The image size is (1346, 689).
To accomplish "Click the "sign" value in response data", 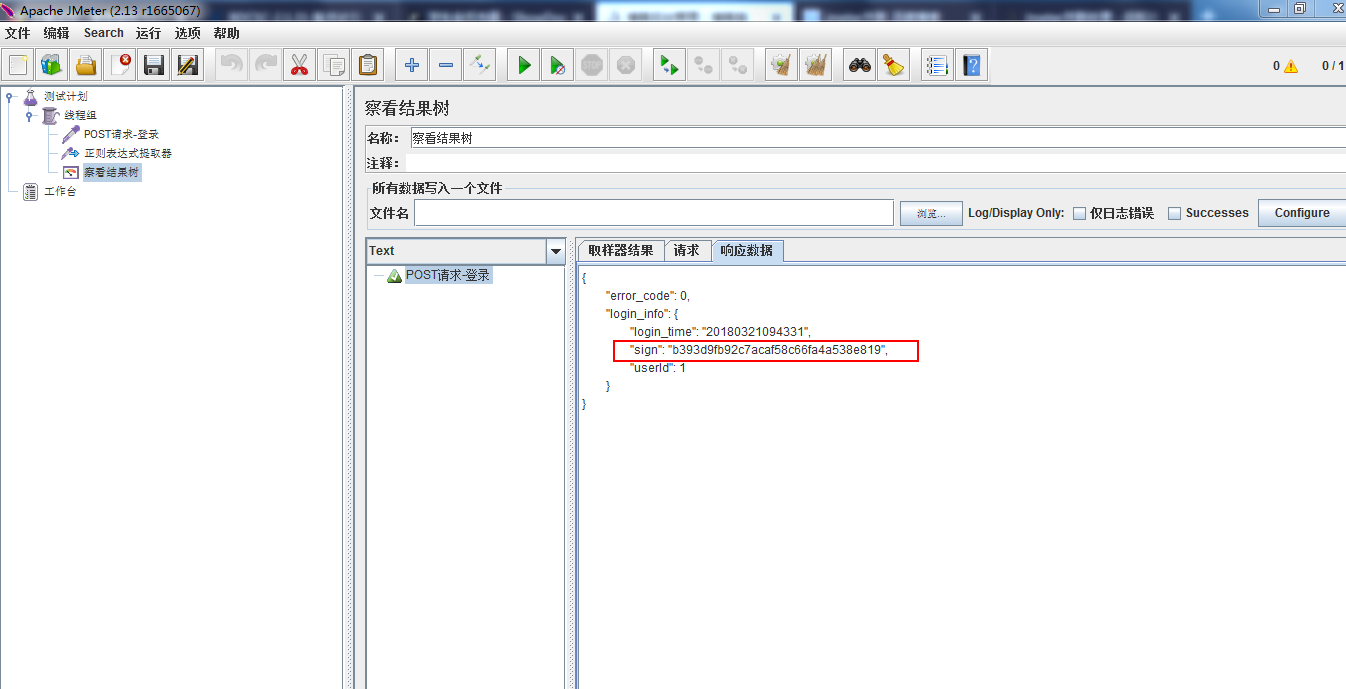I will click(776, 350).
